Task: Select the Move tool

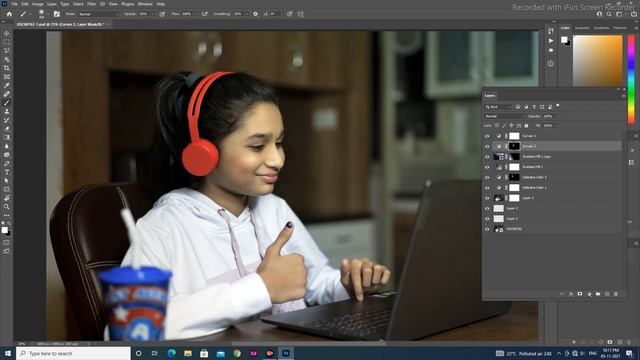Action: pos(7,33)
